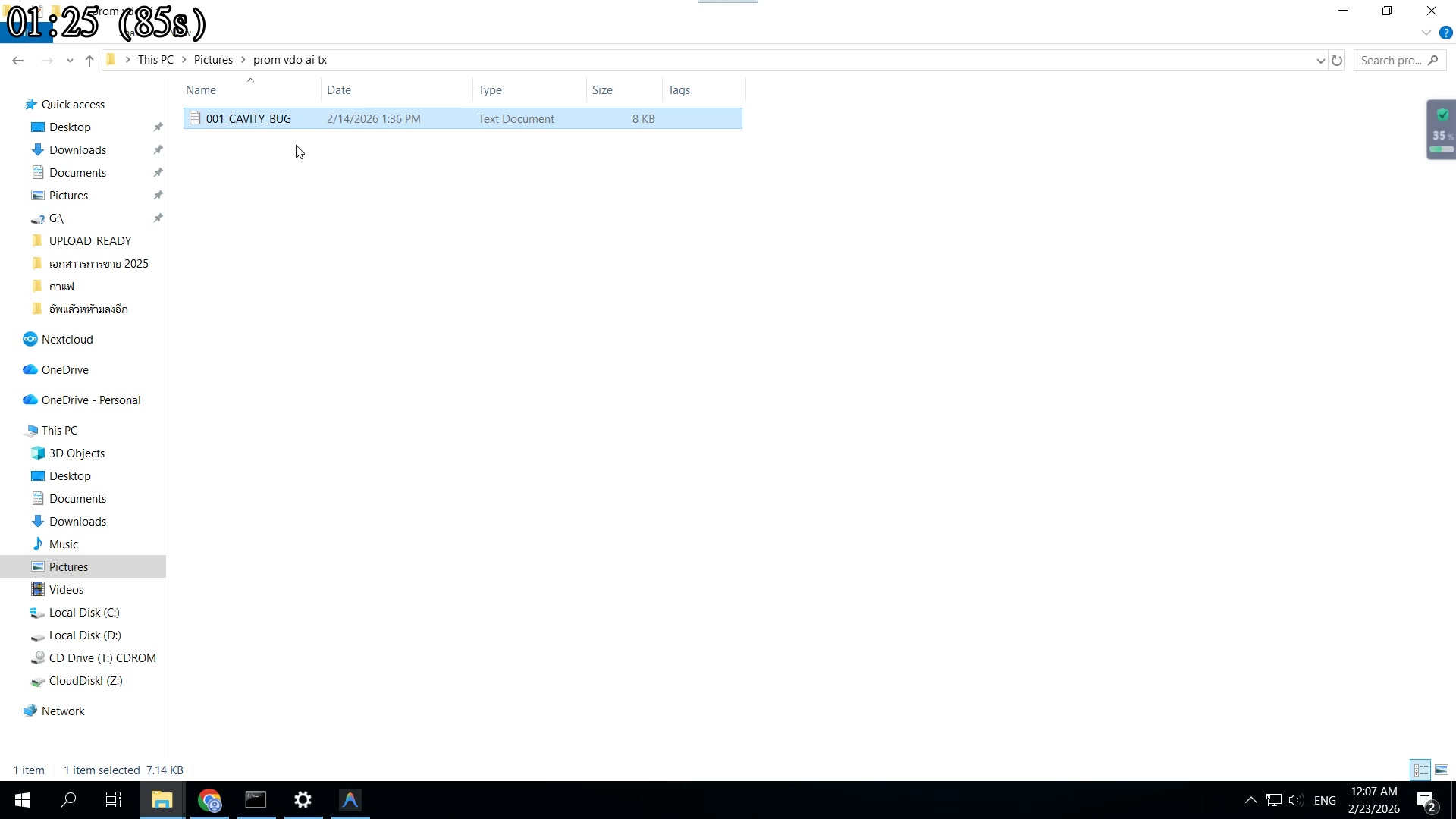Expand the address bar history dropdown
1456x819 pixels.
[x=1320, y=60]
